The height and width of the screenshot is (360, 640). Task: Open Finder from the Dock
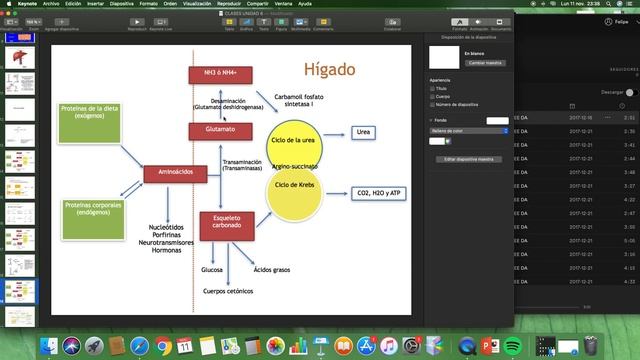(49, 346)
